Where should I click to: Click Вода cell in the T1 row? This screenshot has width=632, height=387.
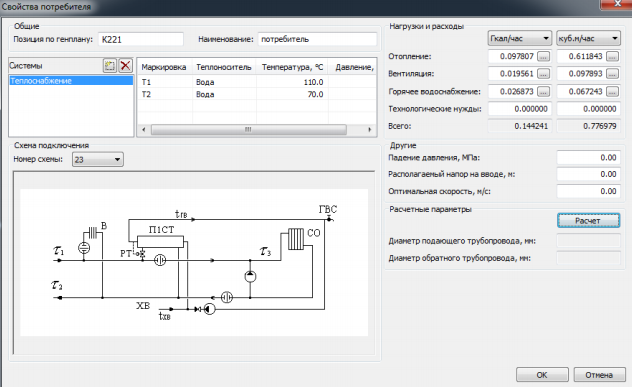point(224,82)
